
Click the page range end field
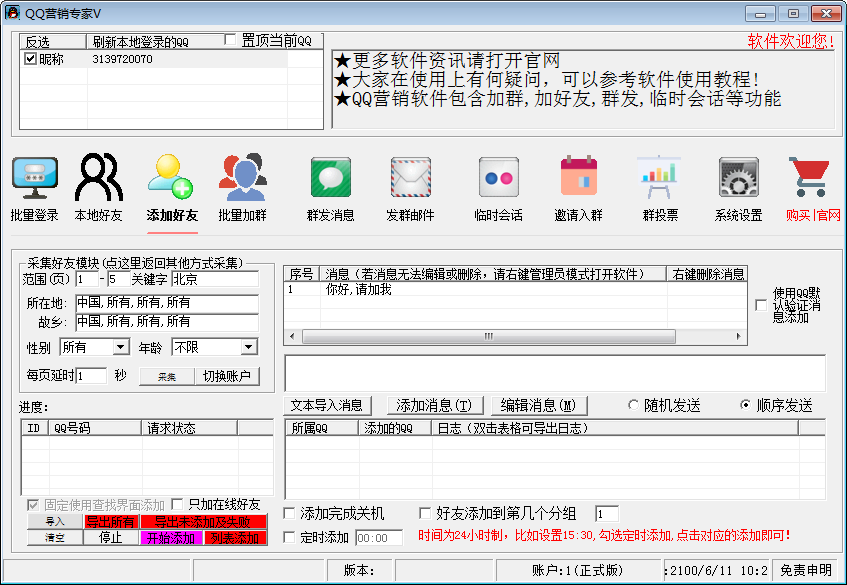[x=118, y=279]
